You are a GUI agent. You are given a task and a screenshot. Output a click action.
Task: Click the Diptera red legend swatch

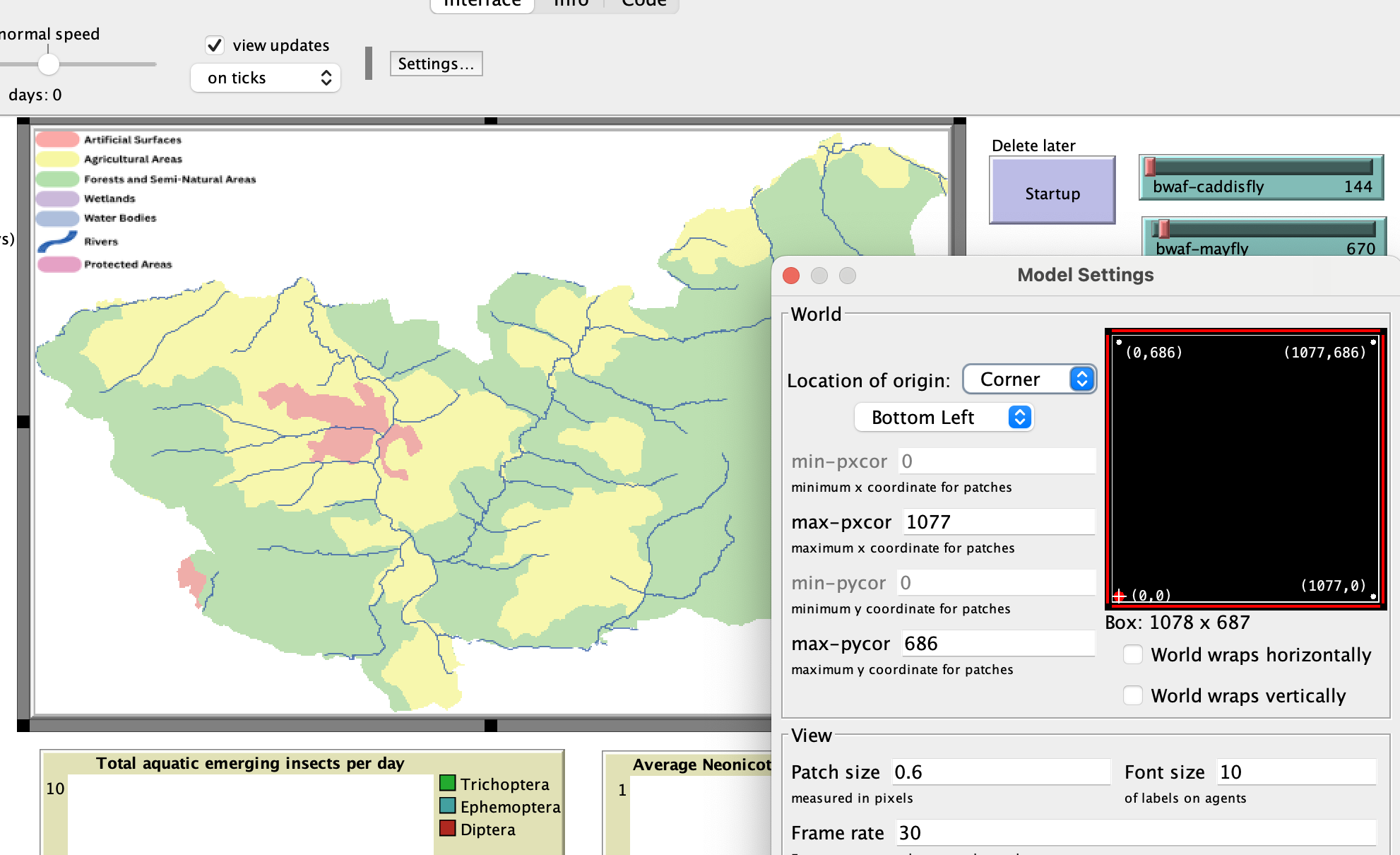447,828
